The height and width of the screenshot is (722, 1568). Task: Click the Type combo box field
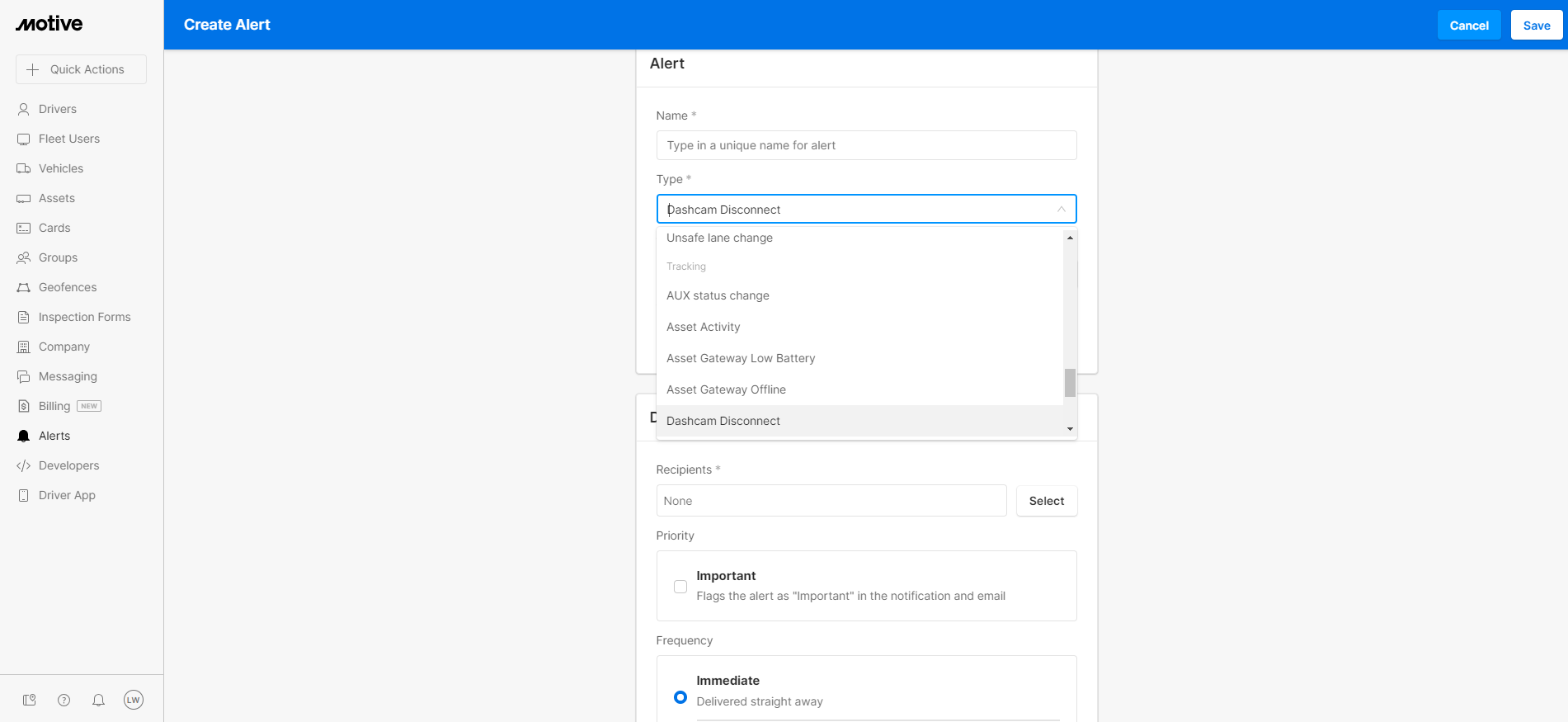(x=866, y=209)
